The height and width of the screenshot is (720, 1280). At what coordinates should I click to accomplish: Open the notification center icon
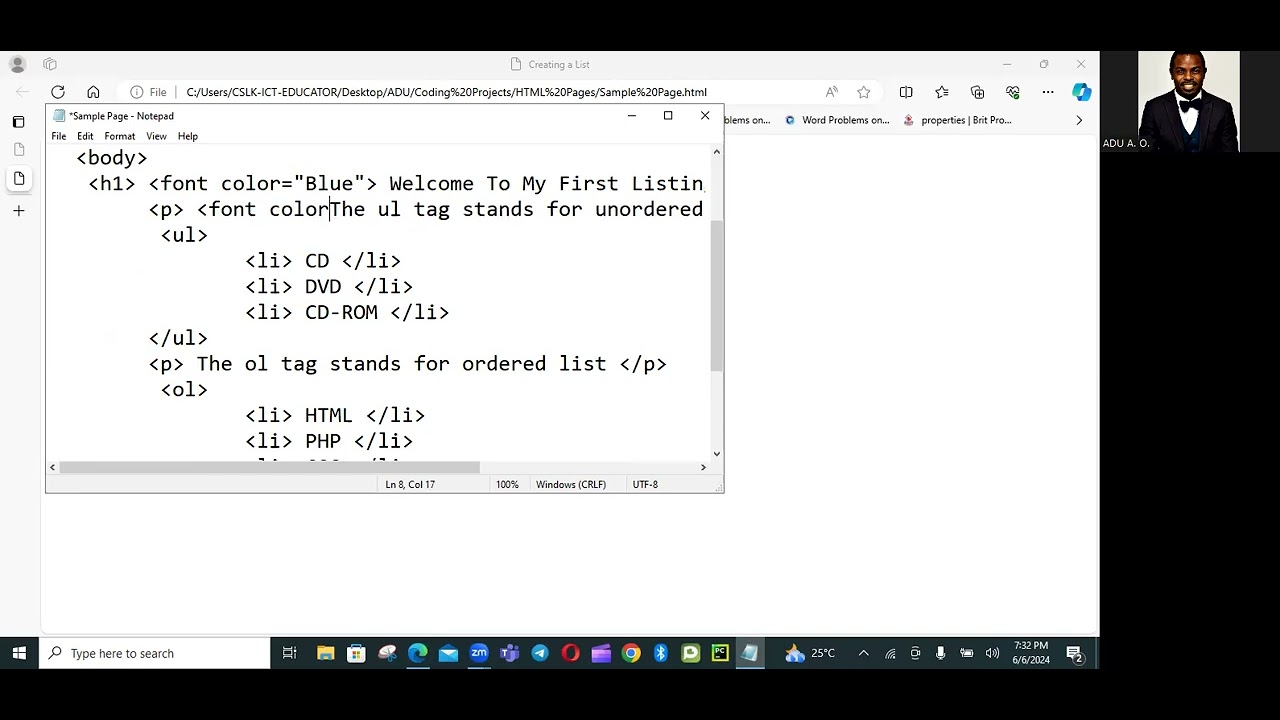(x=1075, y=653)
